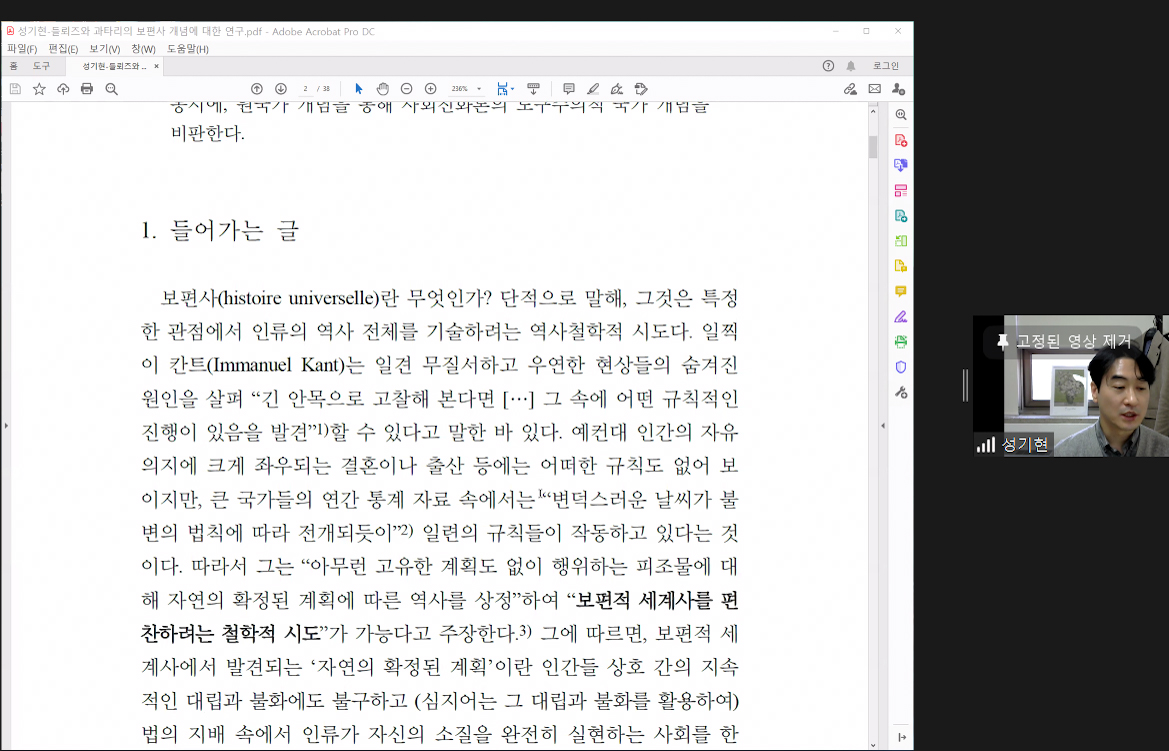Screen dimensions: 1169x751
Task: Open the search tool in right panel
Action: click(x=901, y=115)
